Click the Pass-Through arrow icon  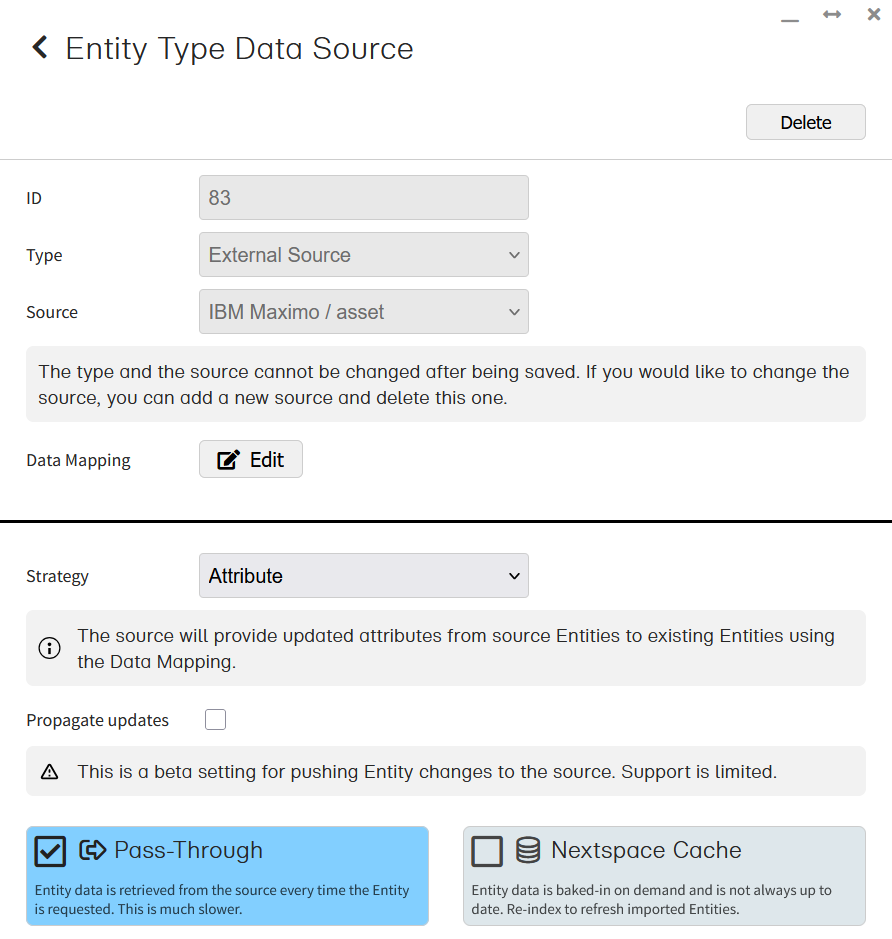click(93, 850)
